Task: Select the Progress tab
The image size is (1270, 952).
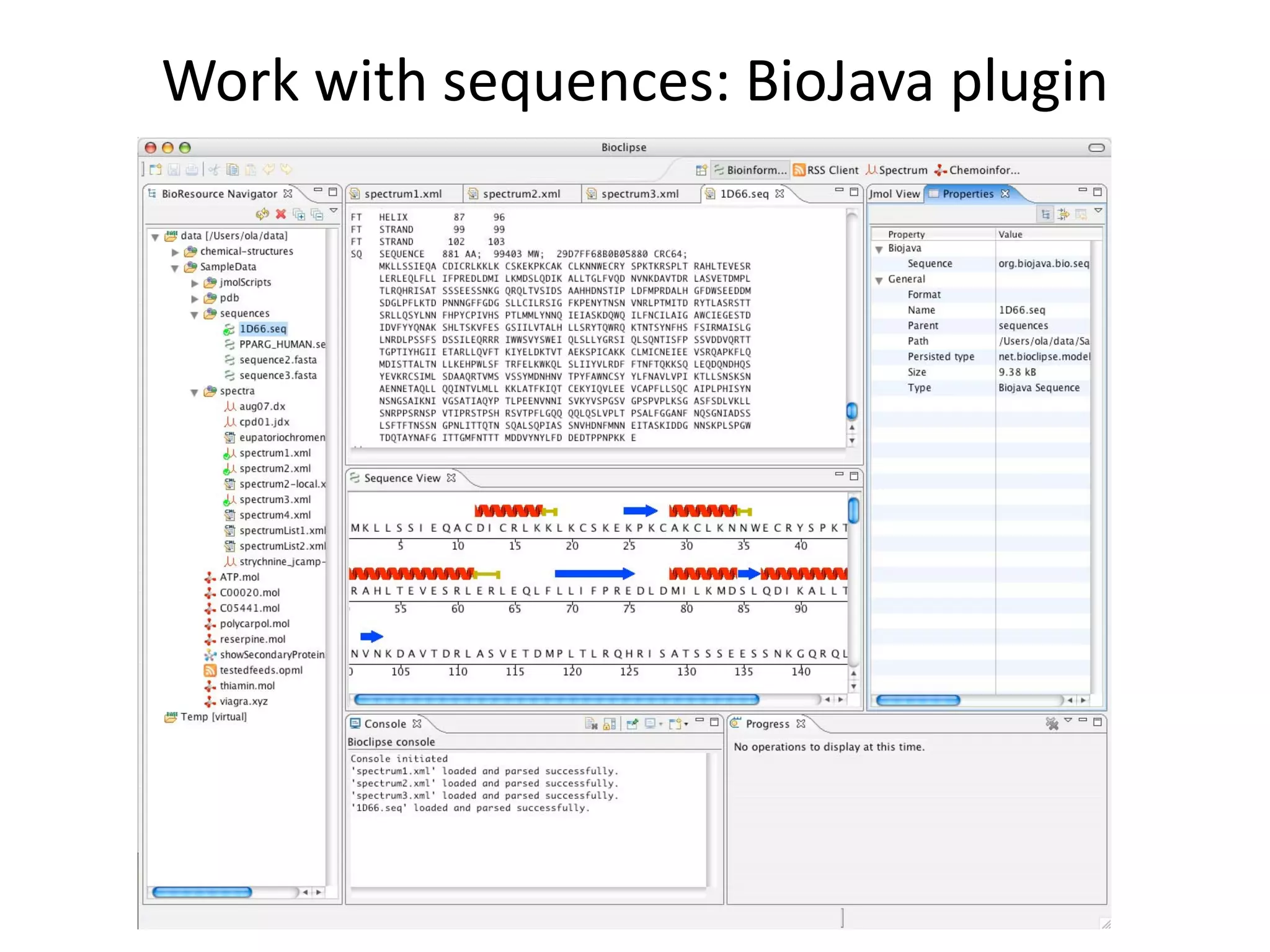Action: click(768, 723)
